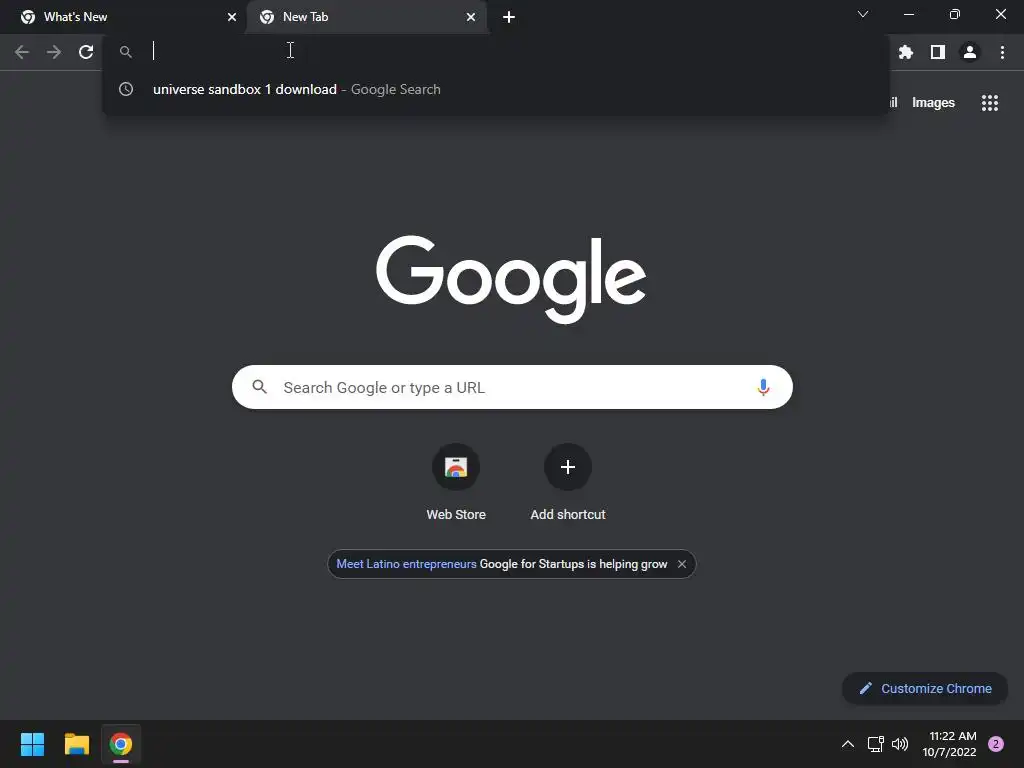The width and height of the screenshot is (1024, 768).
Task: Click the Add shortcut label text
Action: tap(568, 515)
